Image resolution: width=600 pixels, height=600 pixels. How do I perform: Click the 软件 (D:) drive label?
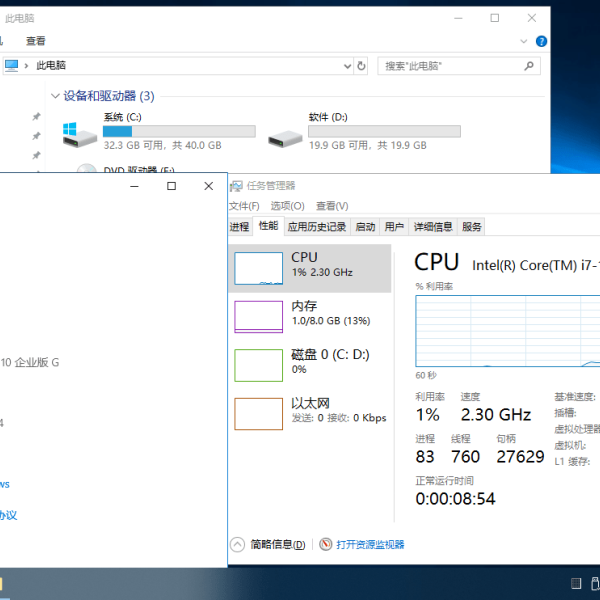[x=328, y=117]
